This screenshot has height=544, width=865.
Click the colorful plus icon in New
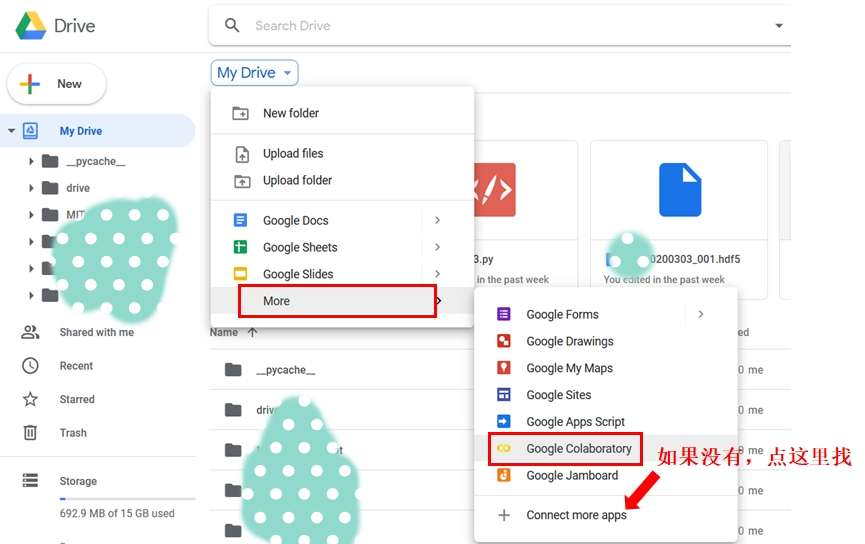(x=30, y=84)
